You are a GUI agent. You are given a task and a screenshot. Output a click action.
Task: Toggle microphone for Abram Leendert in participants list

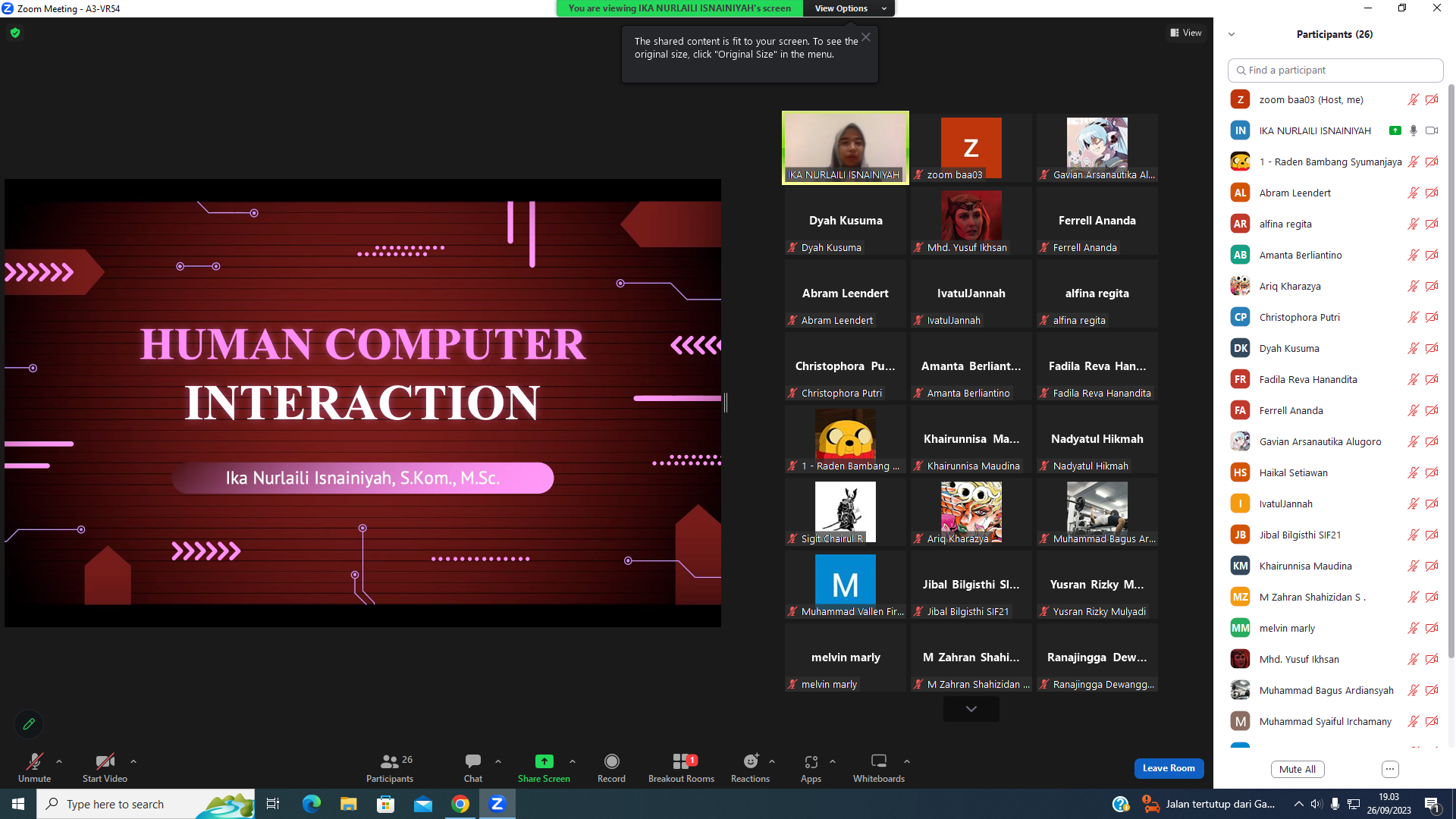(x=1414, y=193)
